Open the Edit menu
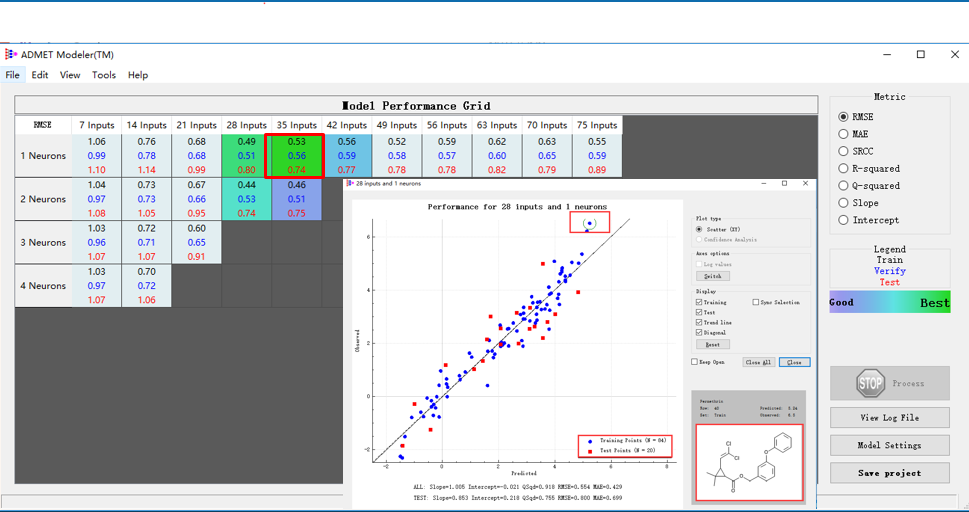969x512 pixels. point(40,75)
